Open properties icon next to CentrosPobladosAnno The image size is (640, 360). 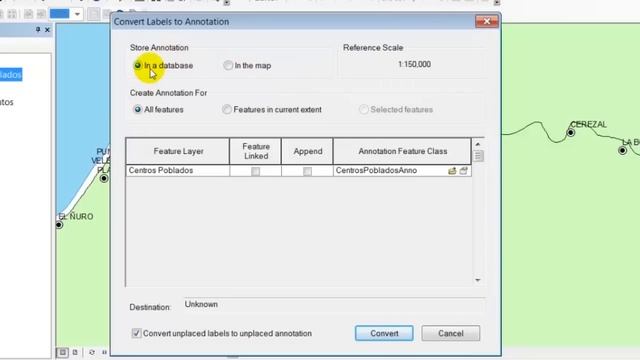click(463, 171)
